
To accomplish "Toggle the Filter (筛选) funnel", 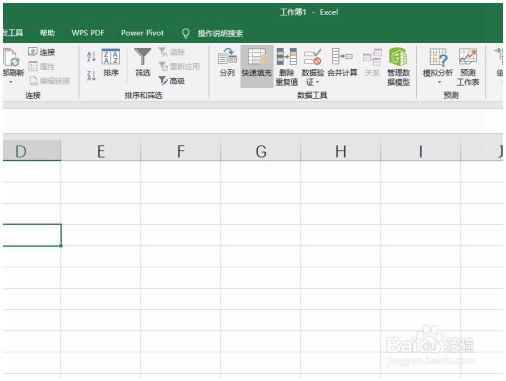I will click(x=142, y=62).
